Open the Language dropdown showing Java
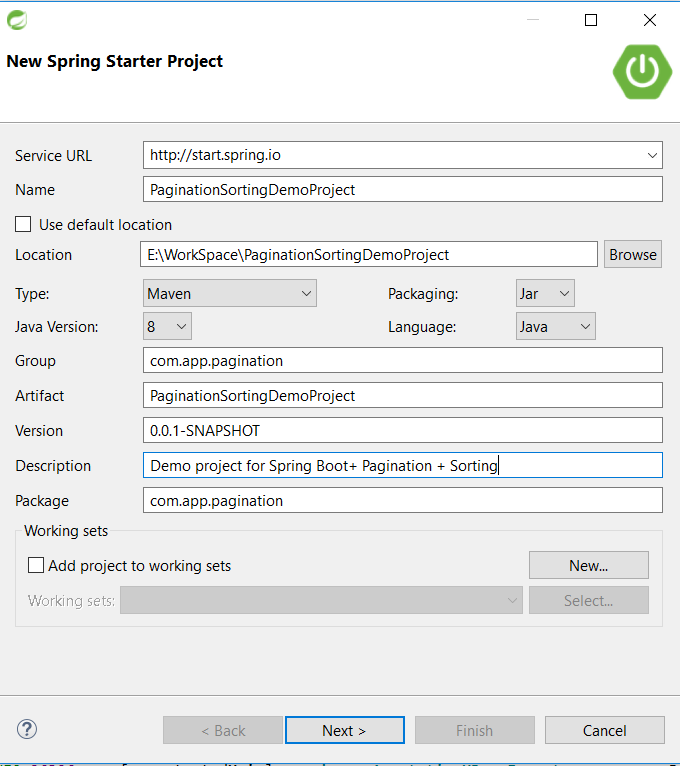 click(556, 326)
